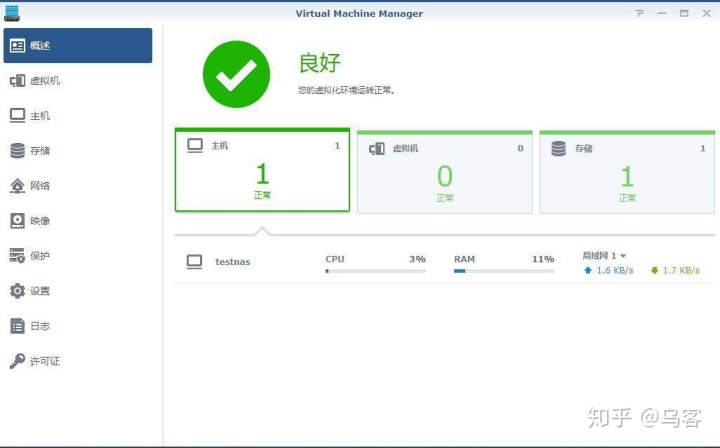The image size is (720, 448).
Task: Click the database icon beside sidebar 存储
Action: [x=17, y=151]
